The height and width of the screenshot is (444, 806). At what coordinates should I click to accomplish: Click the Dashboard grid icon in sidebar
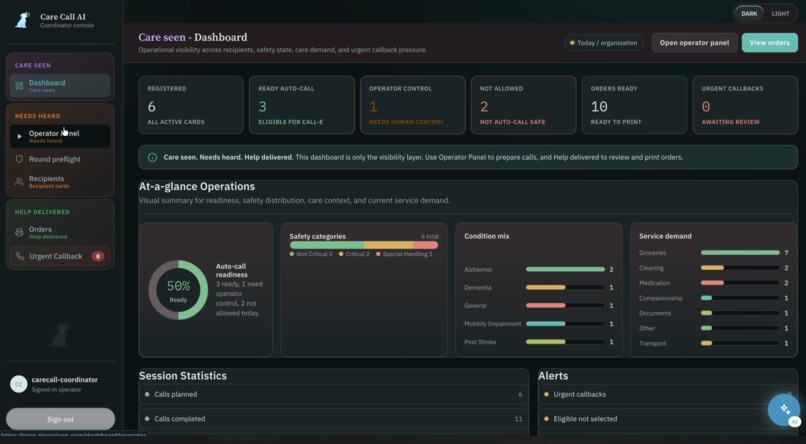pos(20,86)
